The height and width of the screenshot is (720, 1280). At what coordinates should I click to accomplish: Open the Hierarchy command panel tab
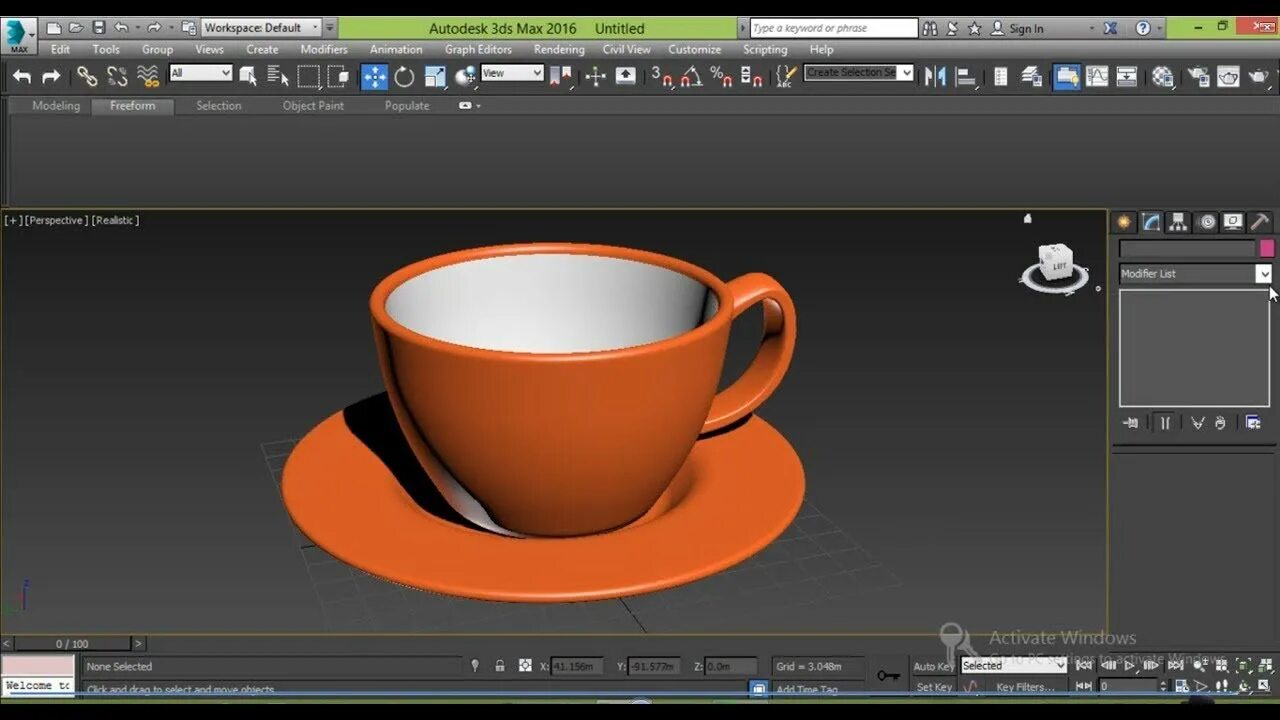(1178, 222)
